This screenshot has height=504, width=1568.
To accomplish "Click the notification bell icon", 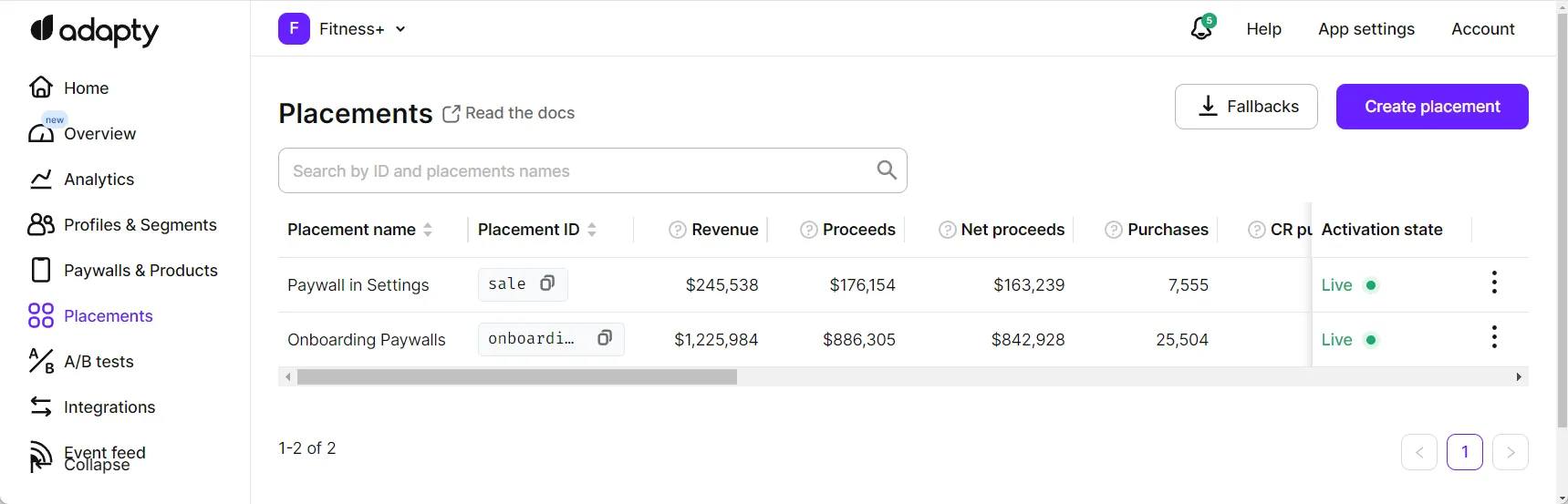I will pos(1201,29).
